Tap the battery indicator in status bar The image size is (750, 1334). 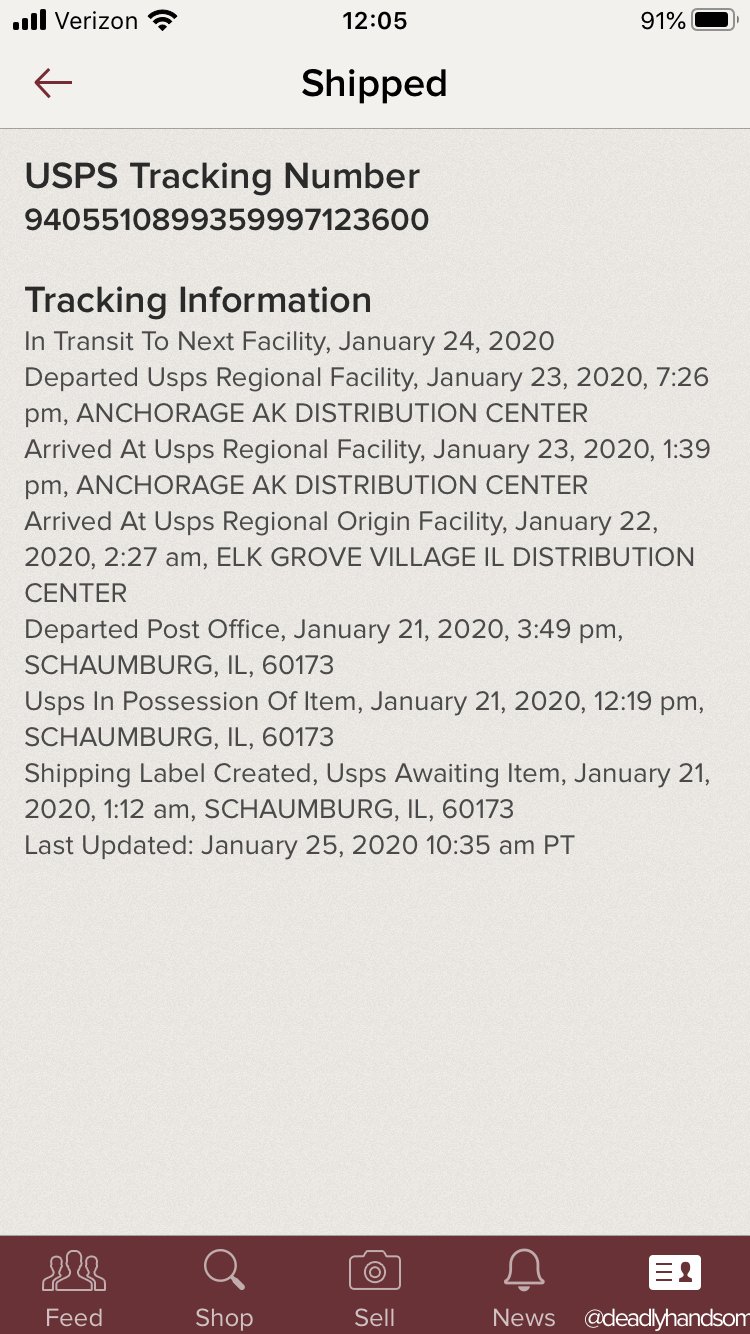pyautogui.click(x=715, y=20)
